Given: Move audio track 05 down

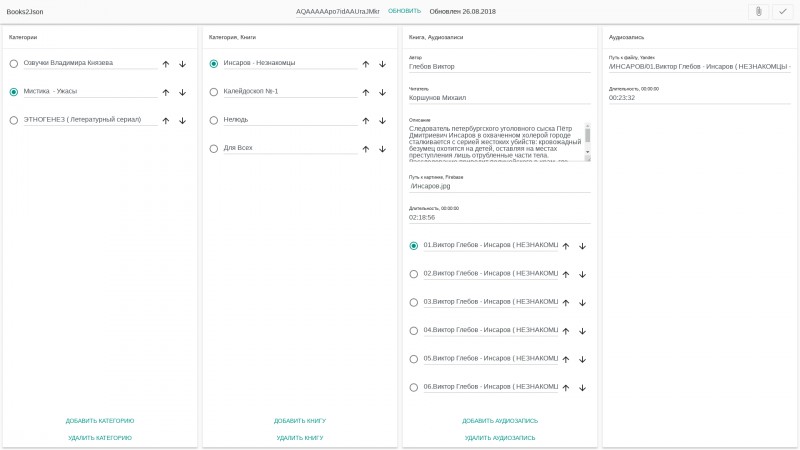Looking at the screenshot, I should click(x=582, y=358).
